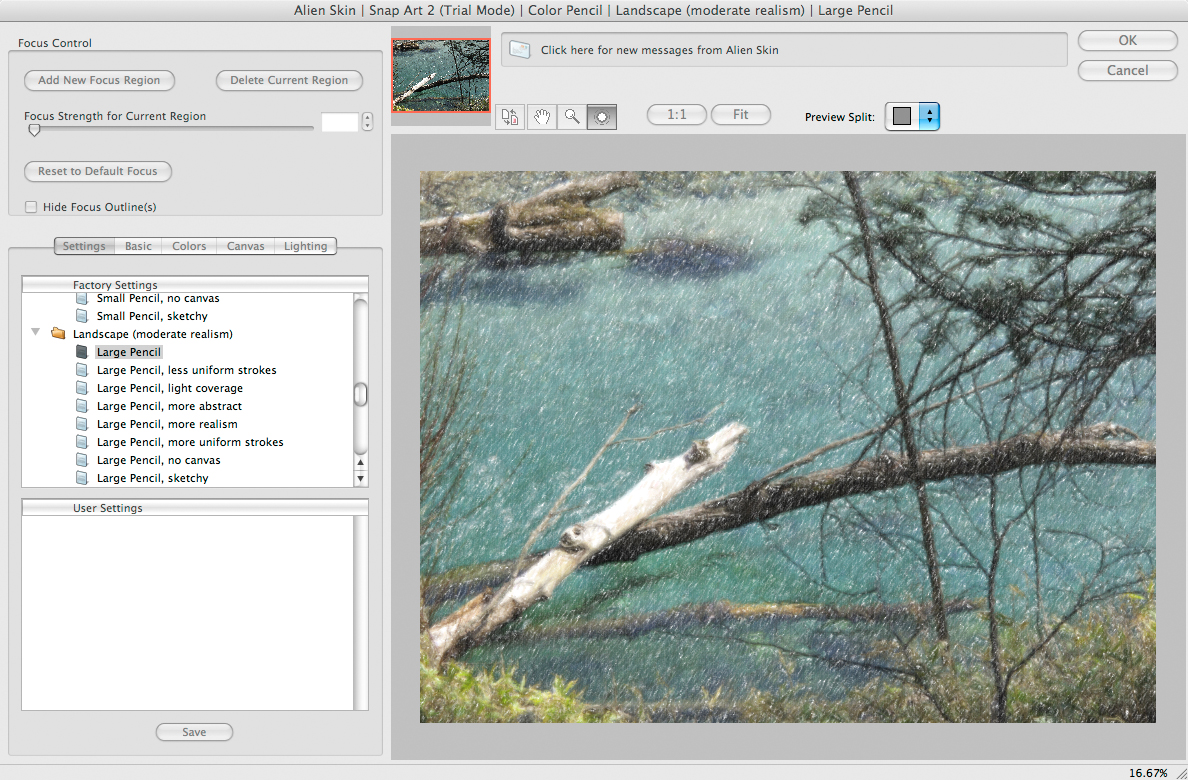Click the Add New Focus Region button
The width and height of the screenshot is (1188, 780).
pyautogui.click(x=99, y=81)
